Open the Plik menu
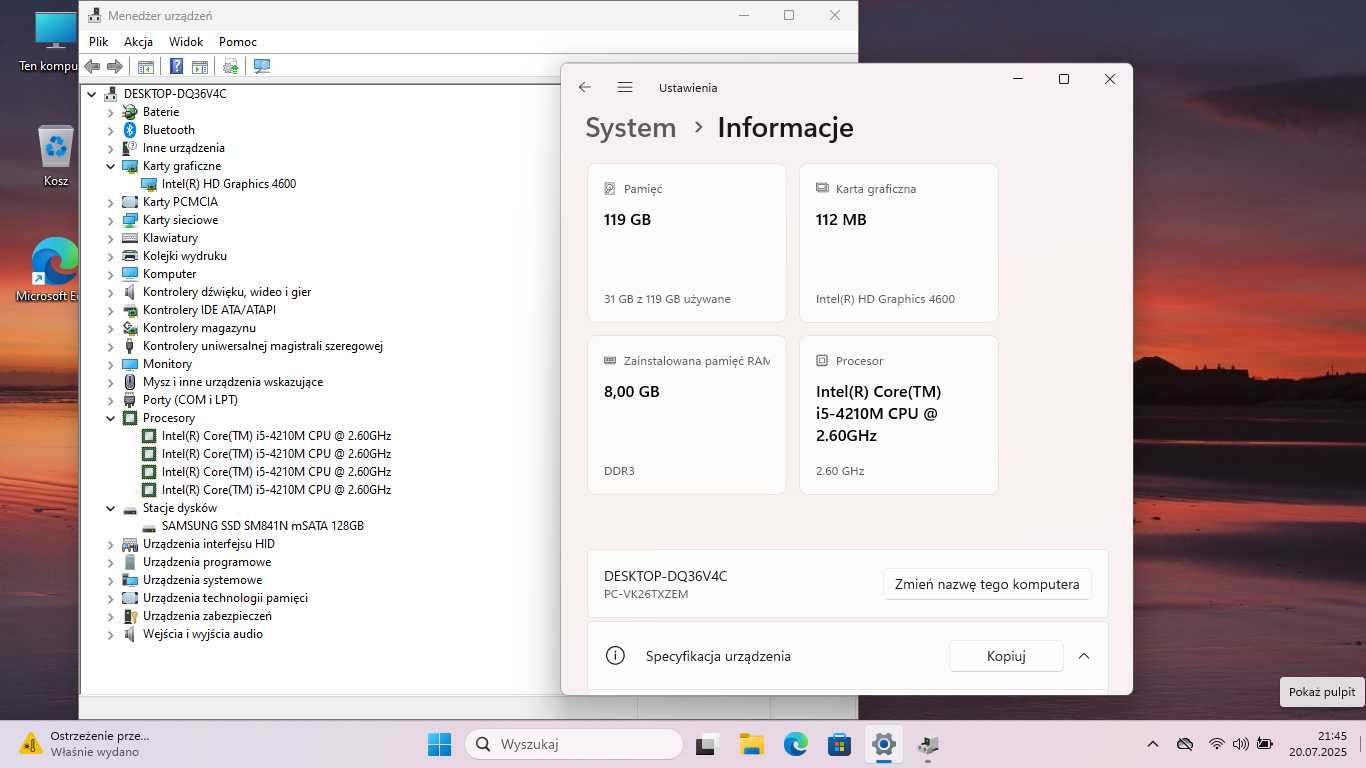The height and width of the screenshot is (768, 1366). click(98, 42)
